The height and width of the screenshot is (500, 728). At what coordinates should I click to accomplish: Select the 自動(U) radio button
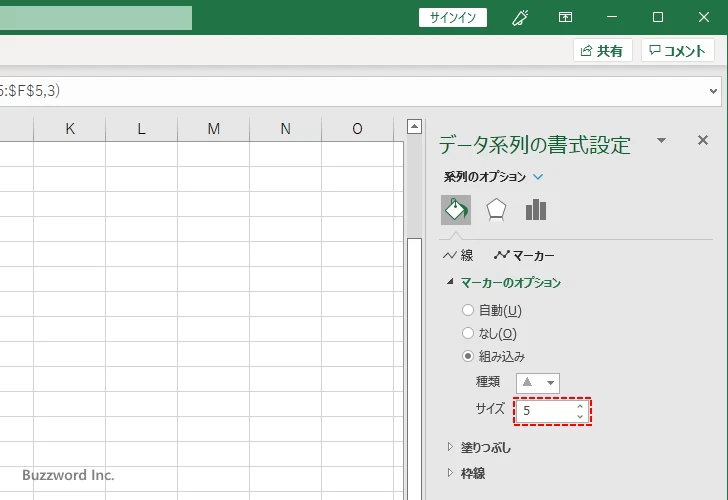468,310
